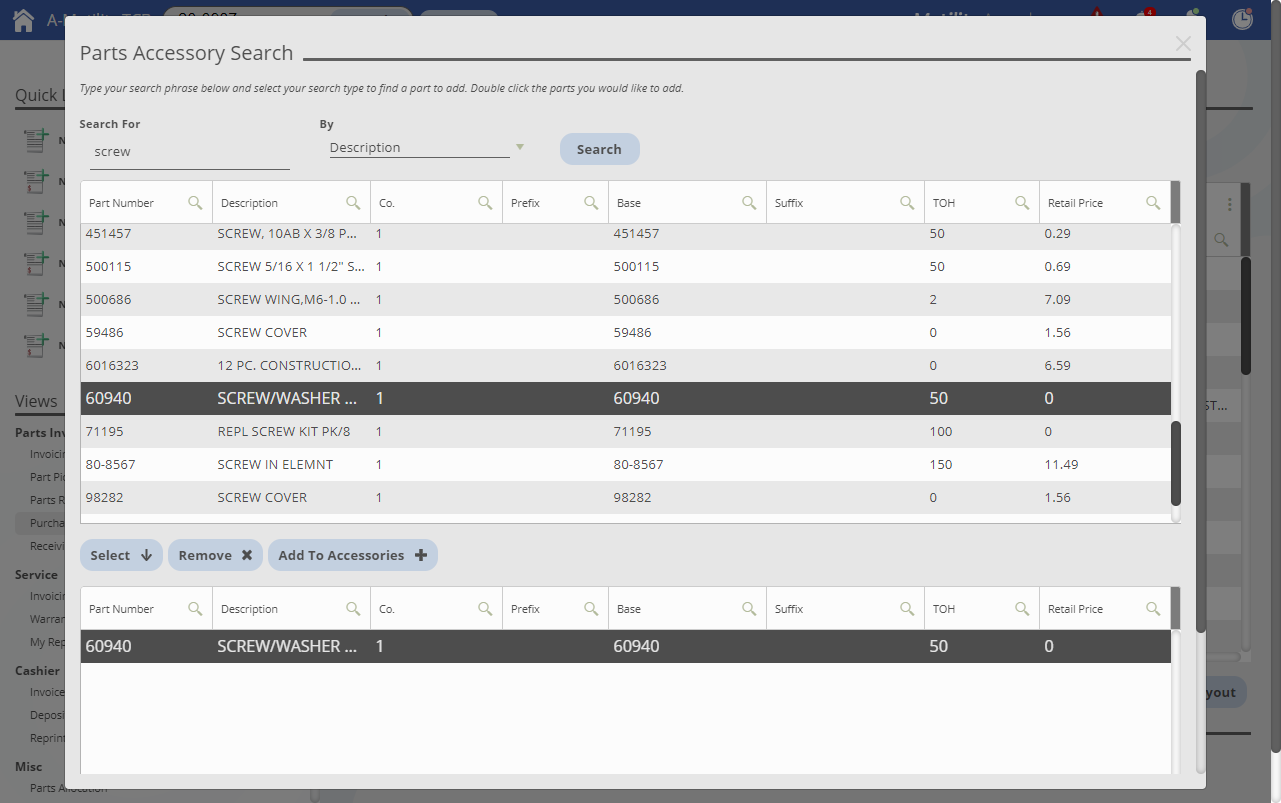Filter Co. column in the upper grid
The image size is (1281, 803).
(x=485, y=203)
